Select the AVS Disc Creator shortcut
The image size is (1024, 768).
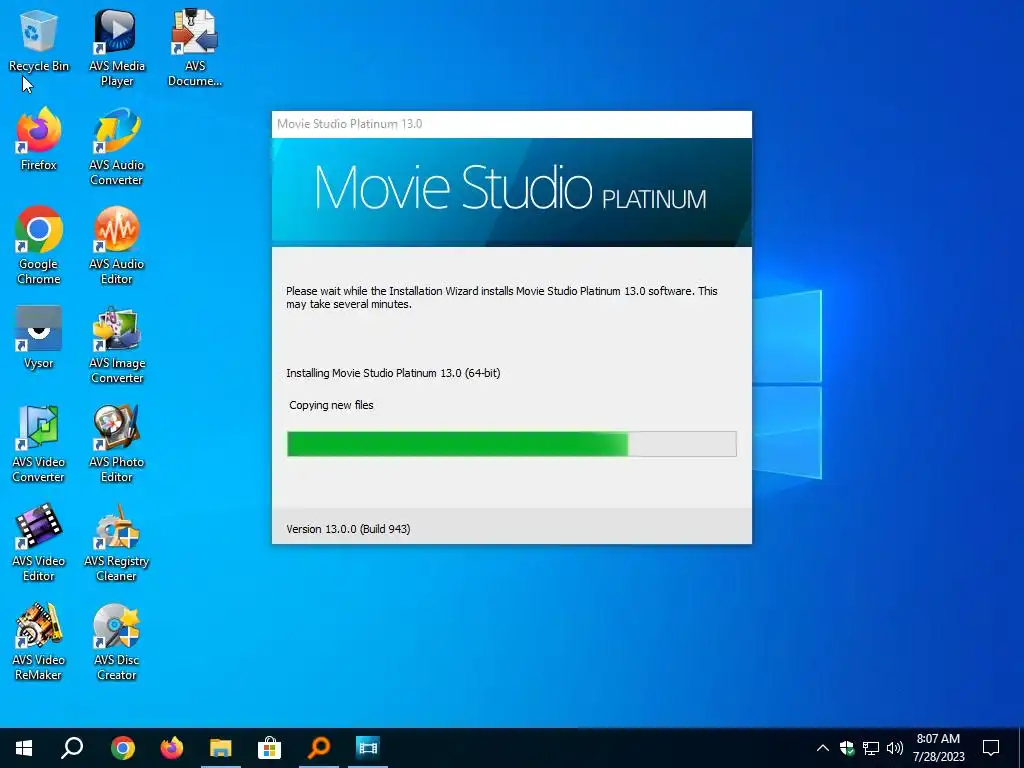(117, 642)
